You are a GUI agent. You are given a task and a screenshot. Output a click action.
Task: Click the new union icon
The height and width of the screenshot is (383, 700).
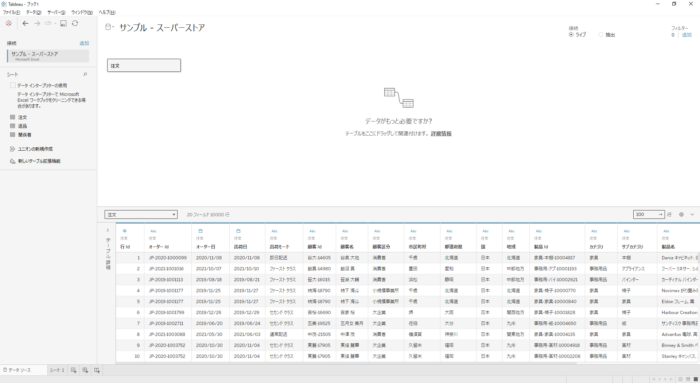(x=12, y=149)
